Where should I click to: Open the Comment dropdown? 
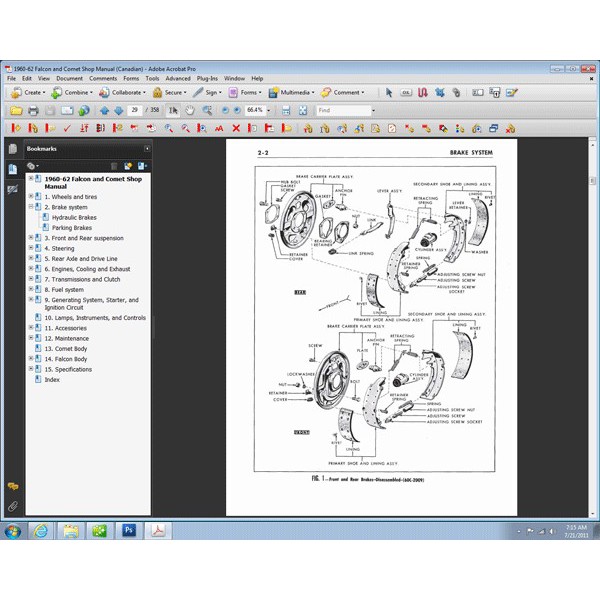pos(342,93)
